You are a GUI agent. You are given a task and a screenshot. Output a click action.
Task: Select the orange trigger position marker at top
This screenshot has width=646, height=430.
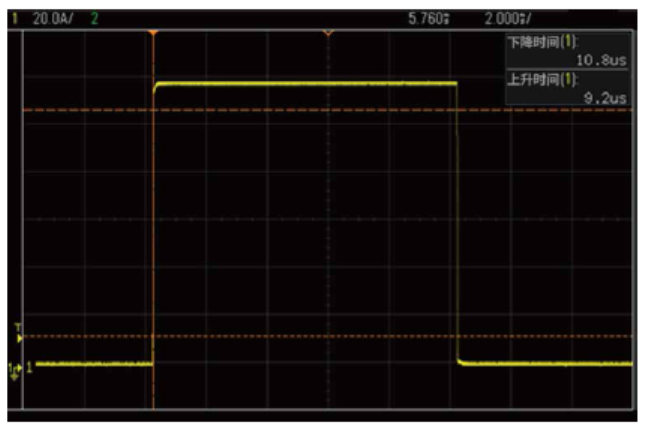(x=153, y=33)
